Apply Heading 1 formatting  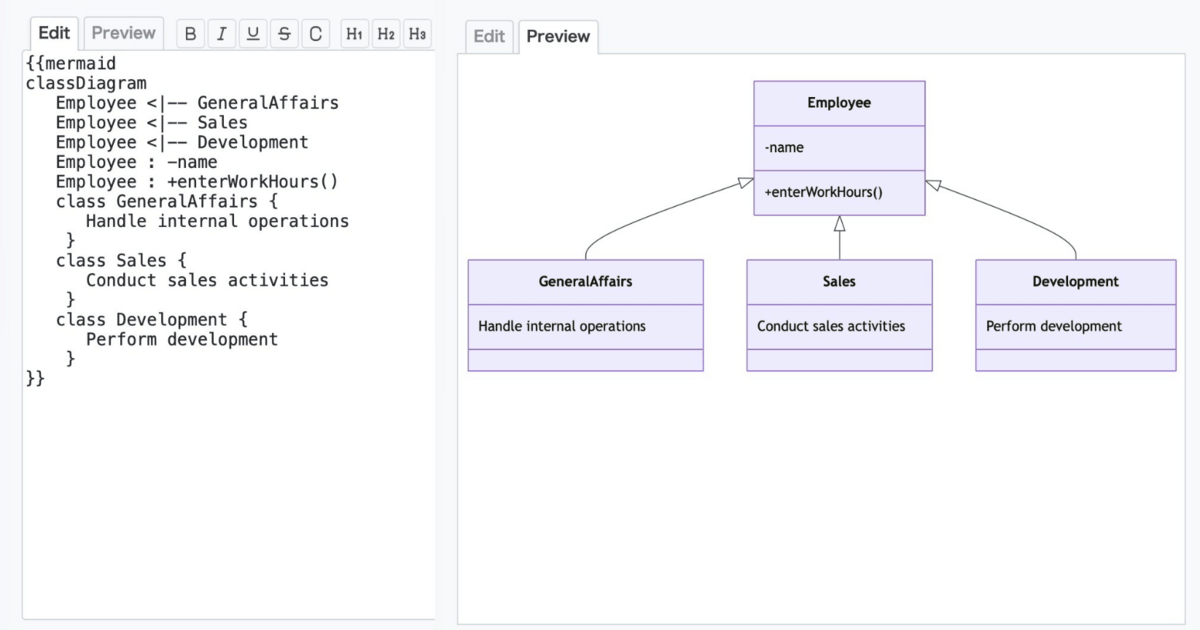click(x=354, y=33)
